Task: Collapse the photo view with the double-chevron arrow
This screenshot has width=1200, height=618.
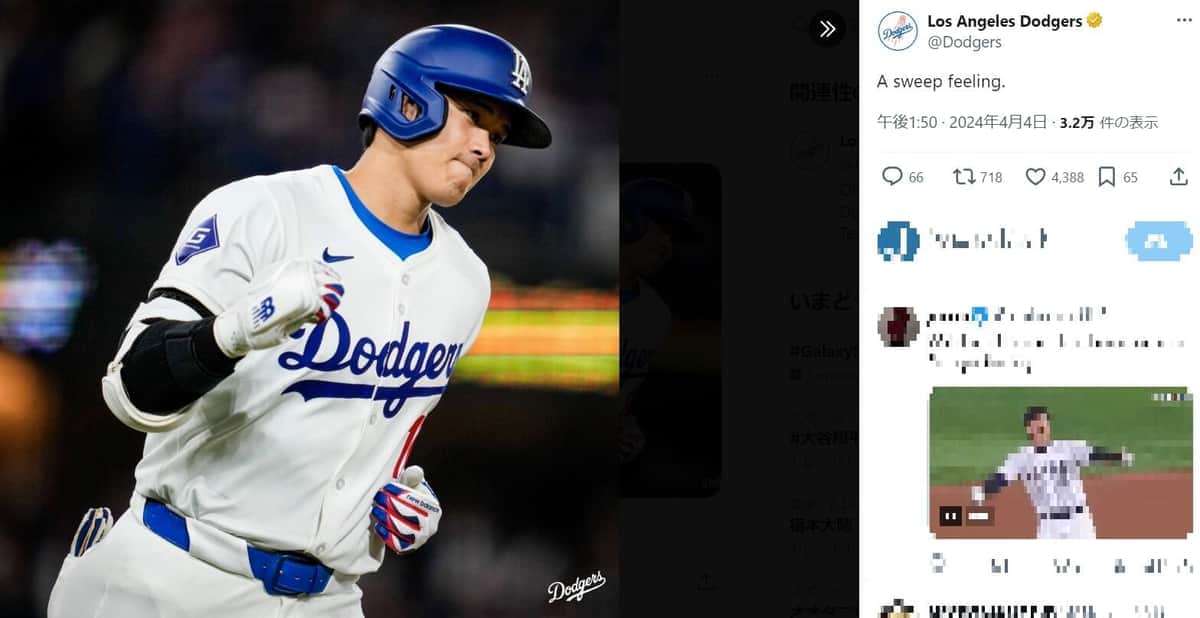Action: tap(827, 29)
